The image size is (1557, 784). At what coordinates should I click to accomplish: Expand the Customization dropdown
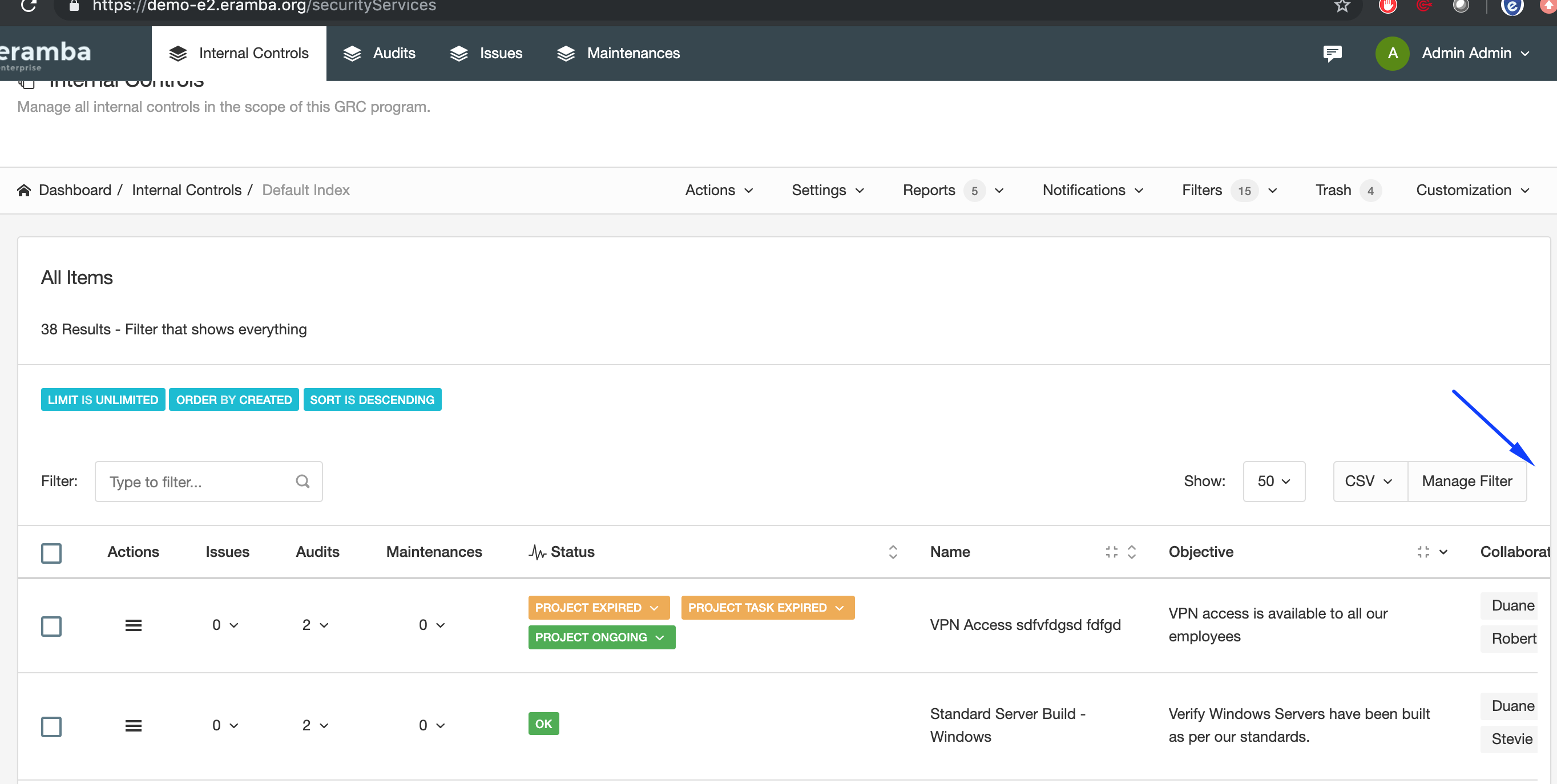pos(1473,191)
